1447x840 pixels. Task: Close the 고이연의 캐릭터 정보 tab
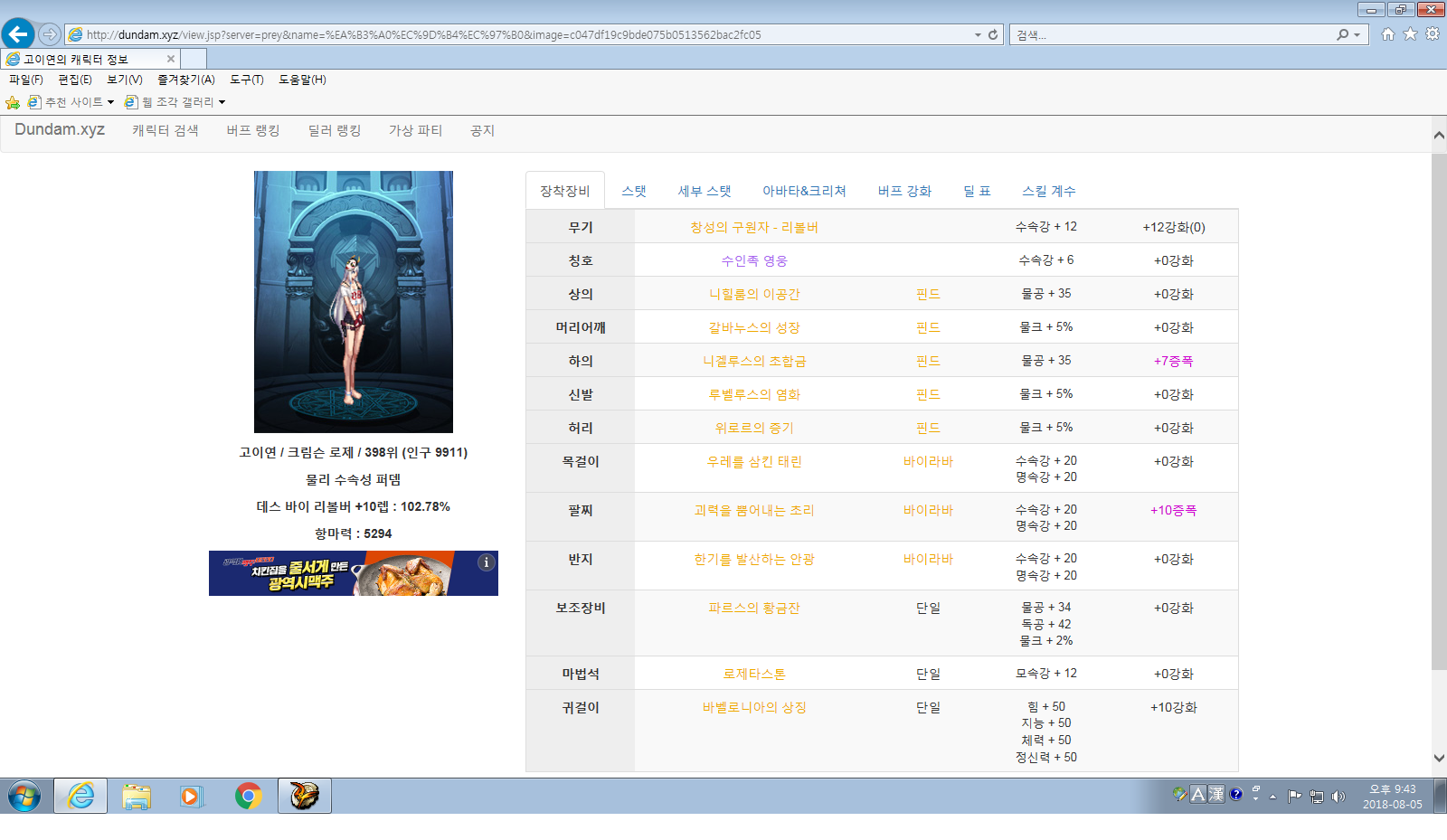click(171, 59)
